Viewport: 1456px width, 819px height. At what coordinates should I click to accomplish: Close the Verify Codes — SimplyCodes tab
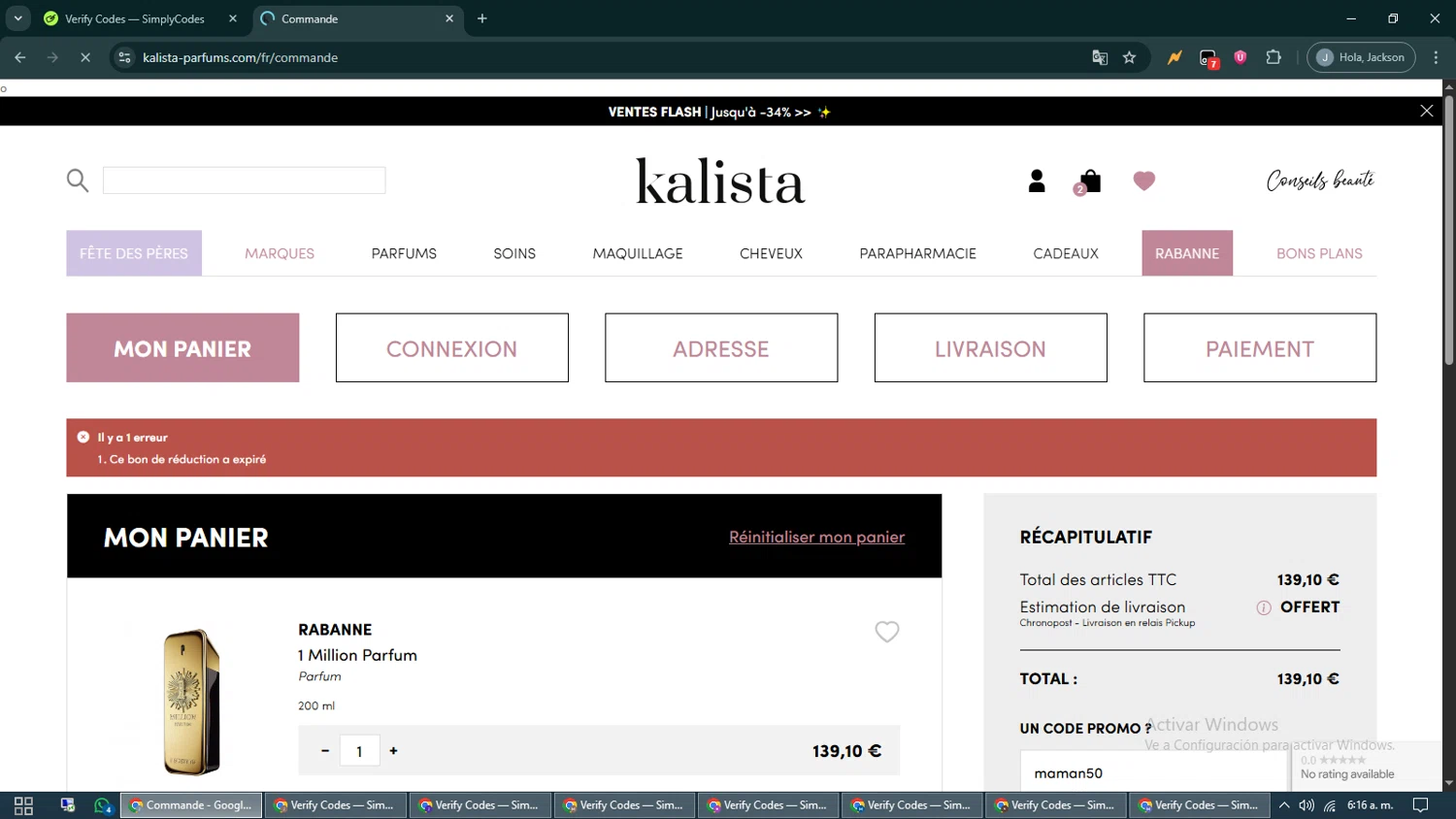tap(233, 18)
